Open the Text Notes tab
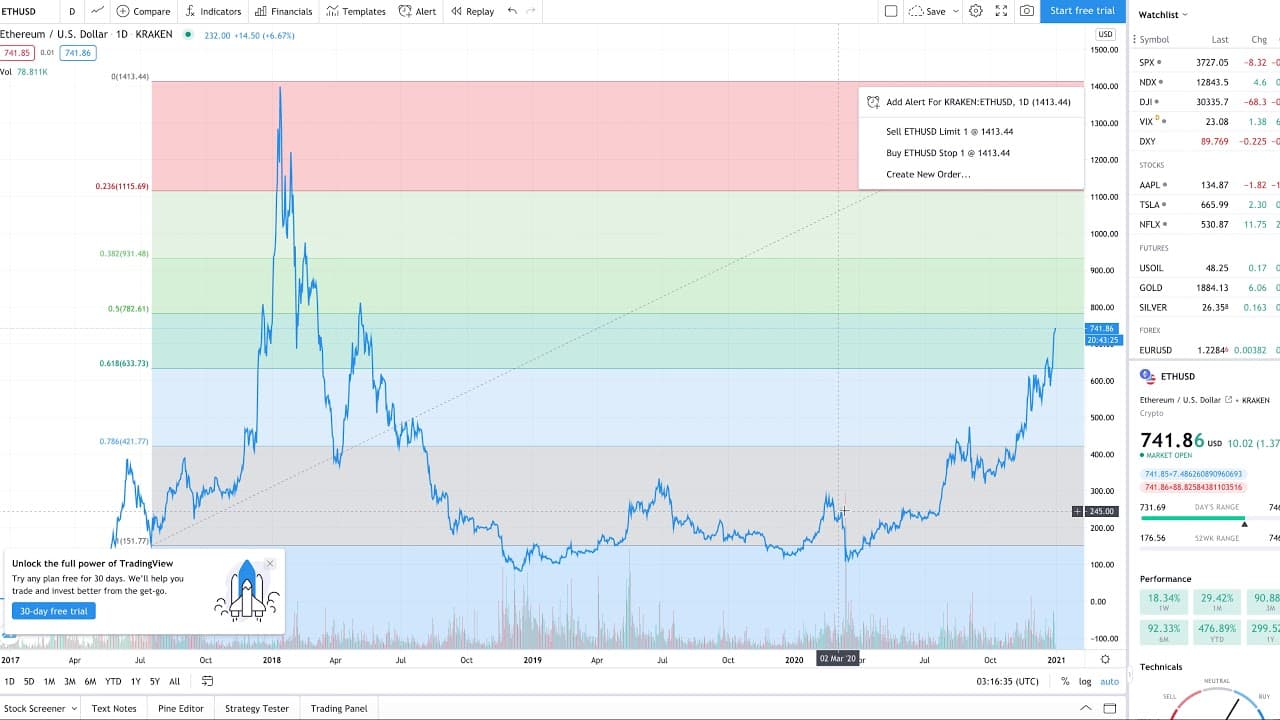Image resolution: width=1280 pixels, height=720 pixels. click(114, 709)
